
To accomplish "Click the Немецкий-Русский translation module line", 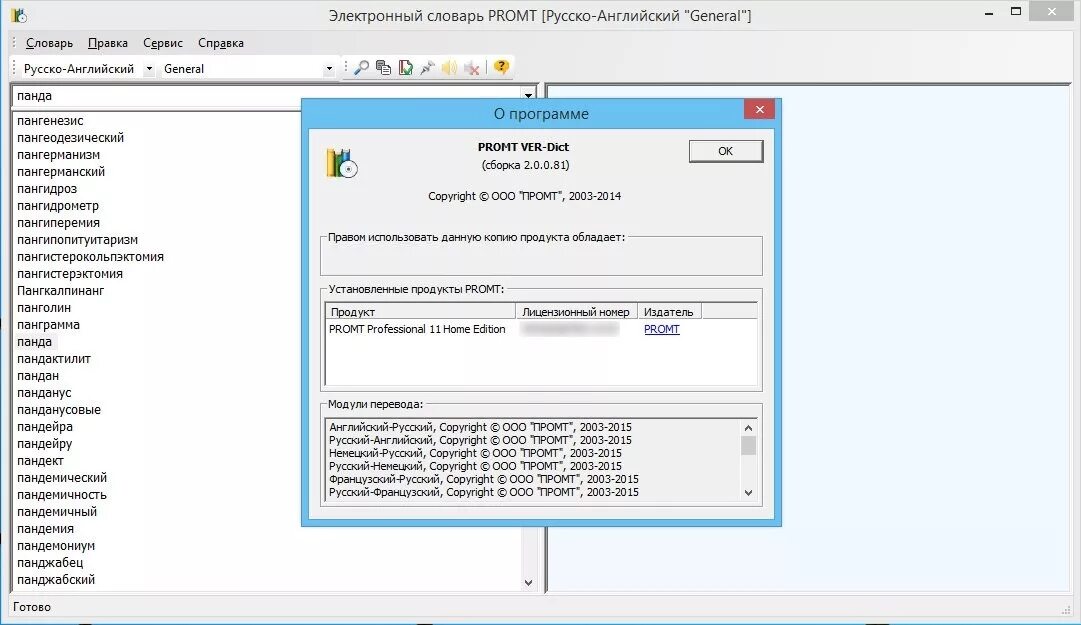I will point(476,453).
